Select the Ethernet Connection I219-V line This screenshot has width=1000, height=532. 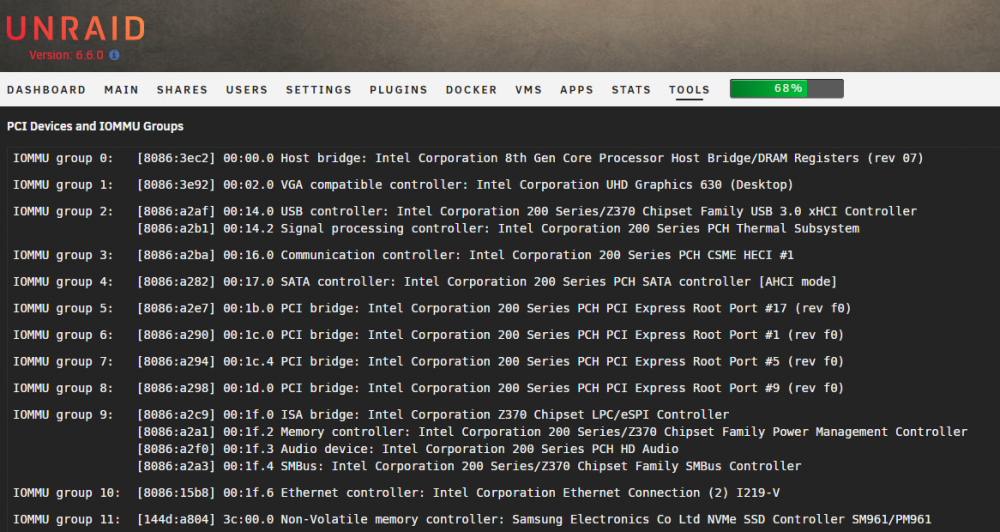click(x=459, y=493)
